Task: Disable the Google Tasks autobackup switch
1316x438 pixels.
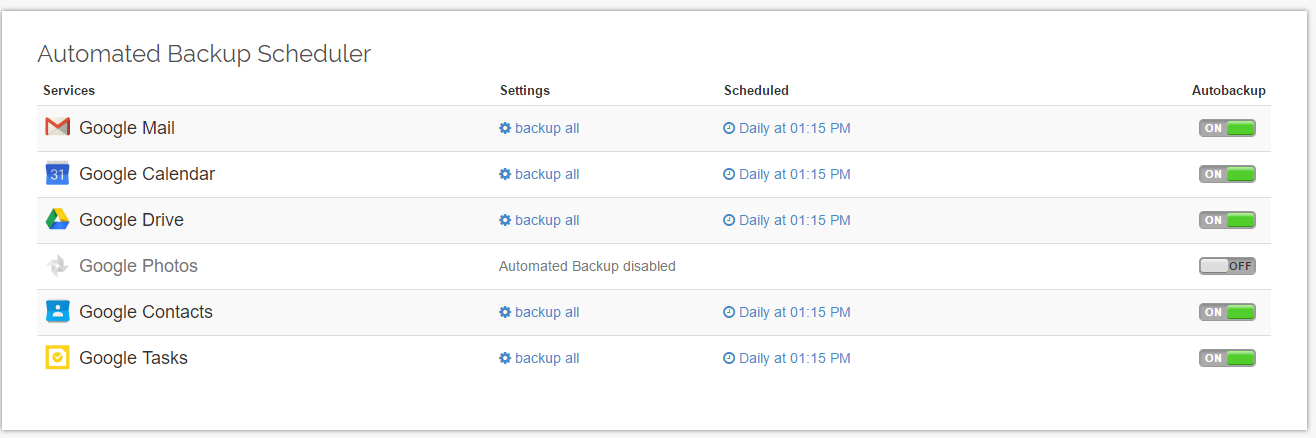Action: [x=1227, y=358]
